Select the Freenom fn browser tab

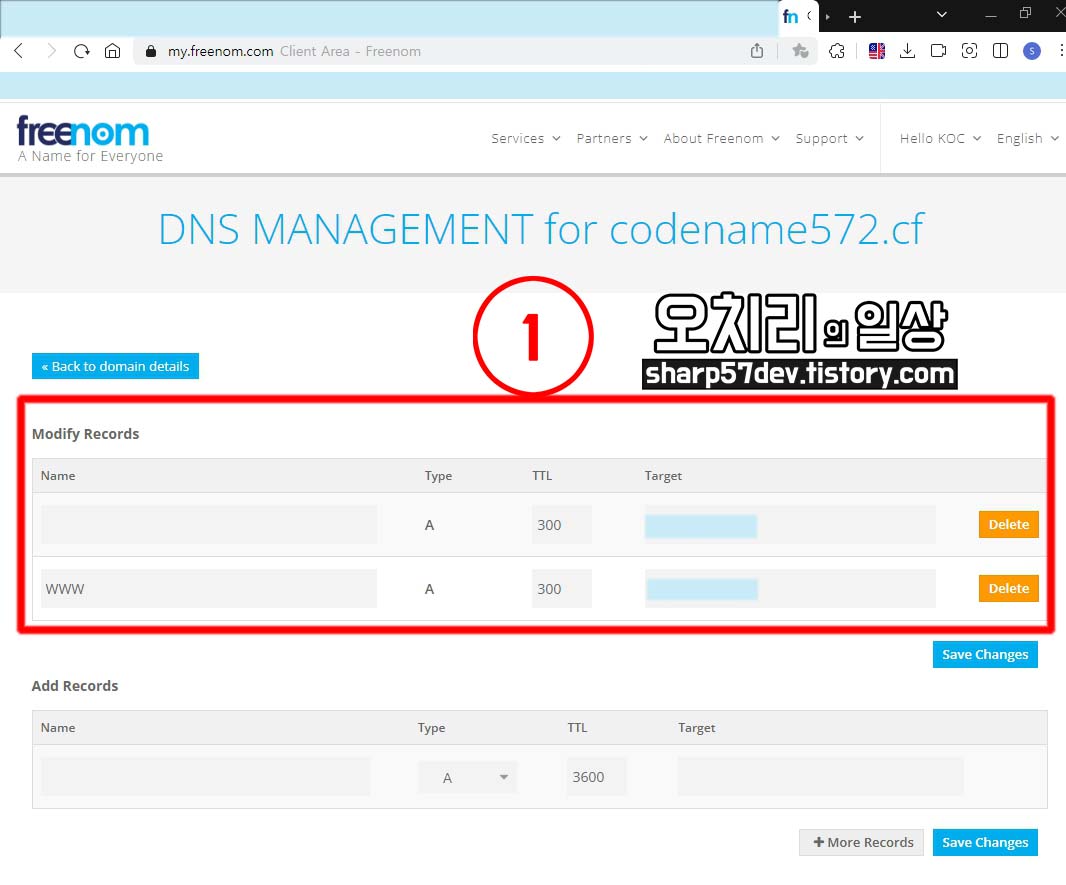[x=798, y=16]
